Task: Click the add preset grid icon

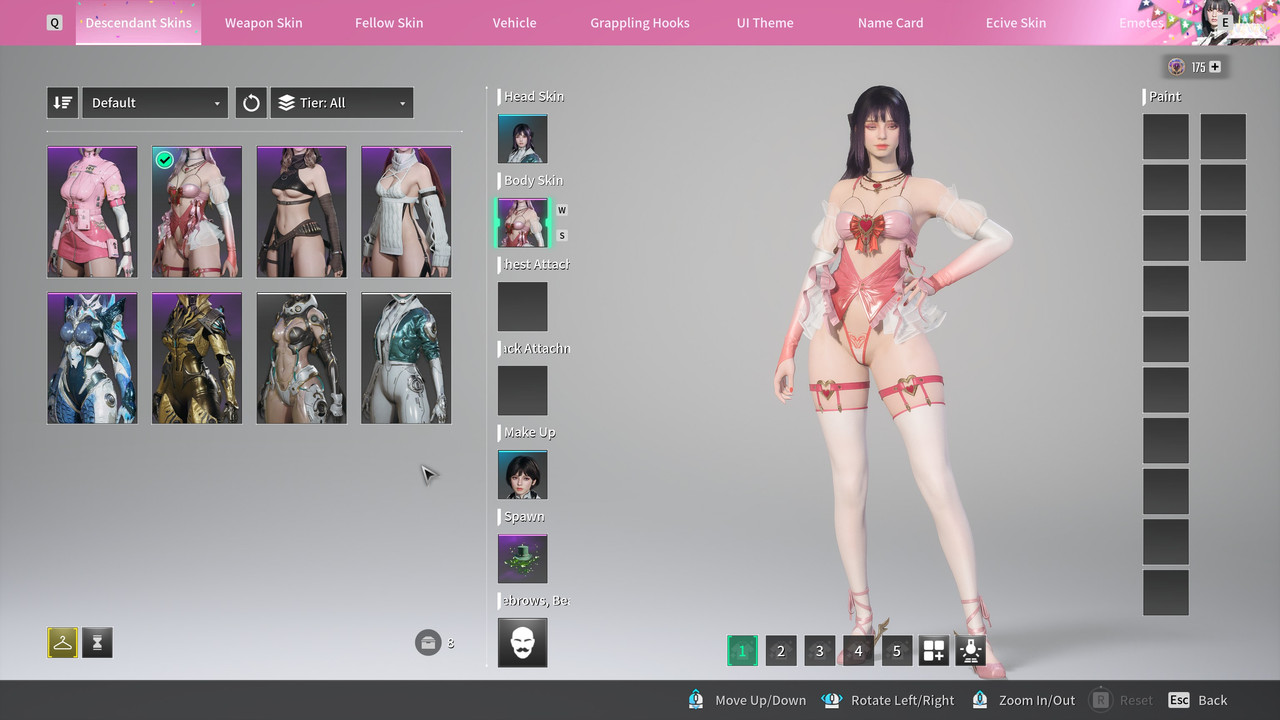Action: [934, 651]
